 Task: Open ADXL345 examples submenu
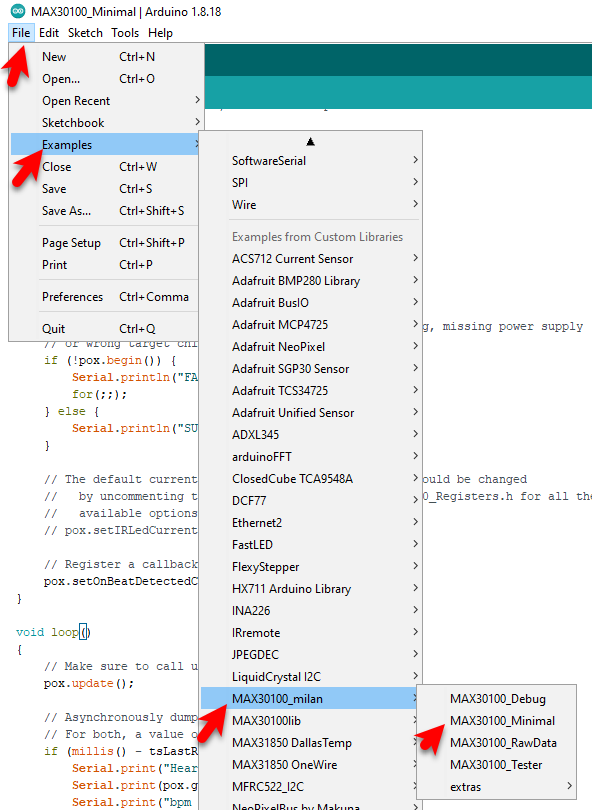pyautogui.click(x=310, y=435)
